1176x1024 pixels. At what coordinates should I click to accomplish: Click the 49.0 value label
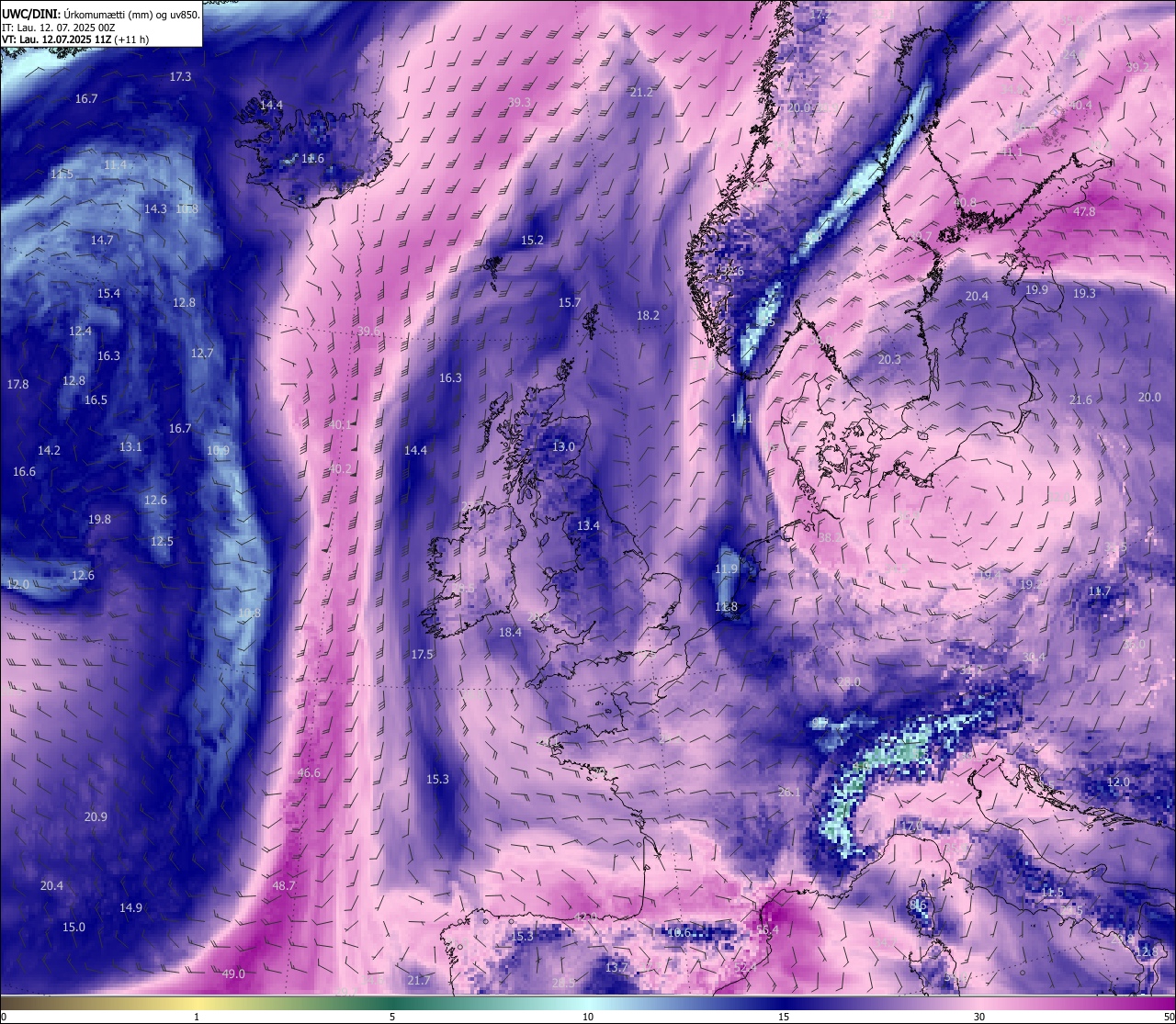click(233, 974)
